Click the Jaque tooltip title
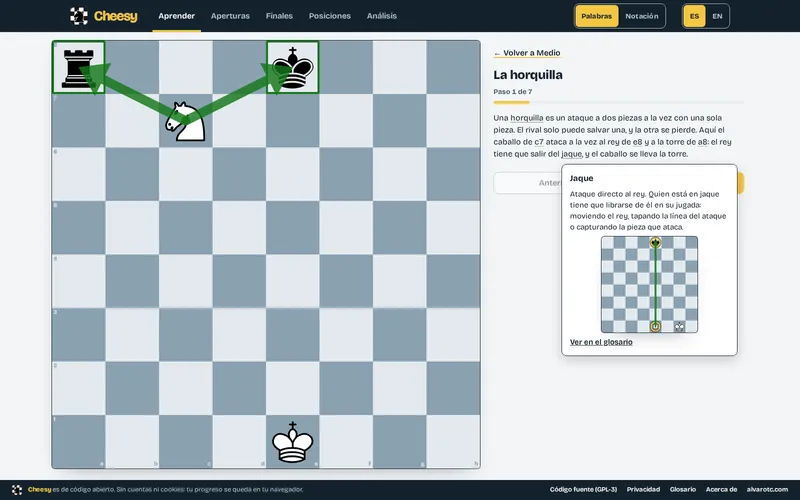This screenshot has height=500, width=800. click(x=582, y=179)
